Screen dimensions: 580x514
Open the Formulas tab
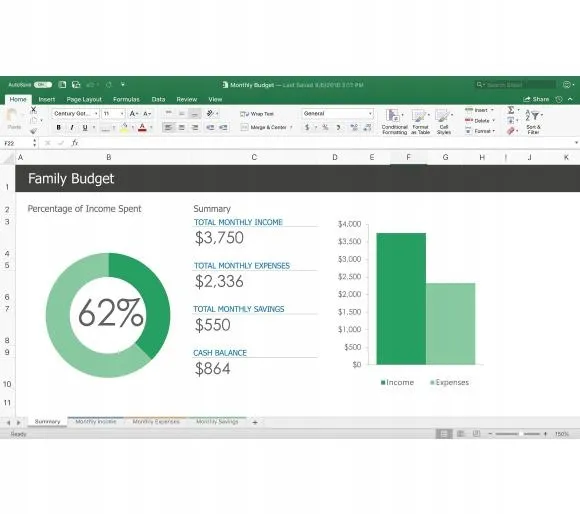[126, 99]
